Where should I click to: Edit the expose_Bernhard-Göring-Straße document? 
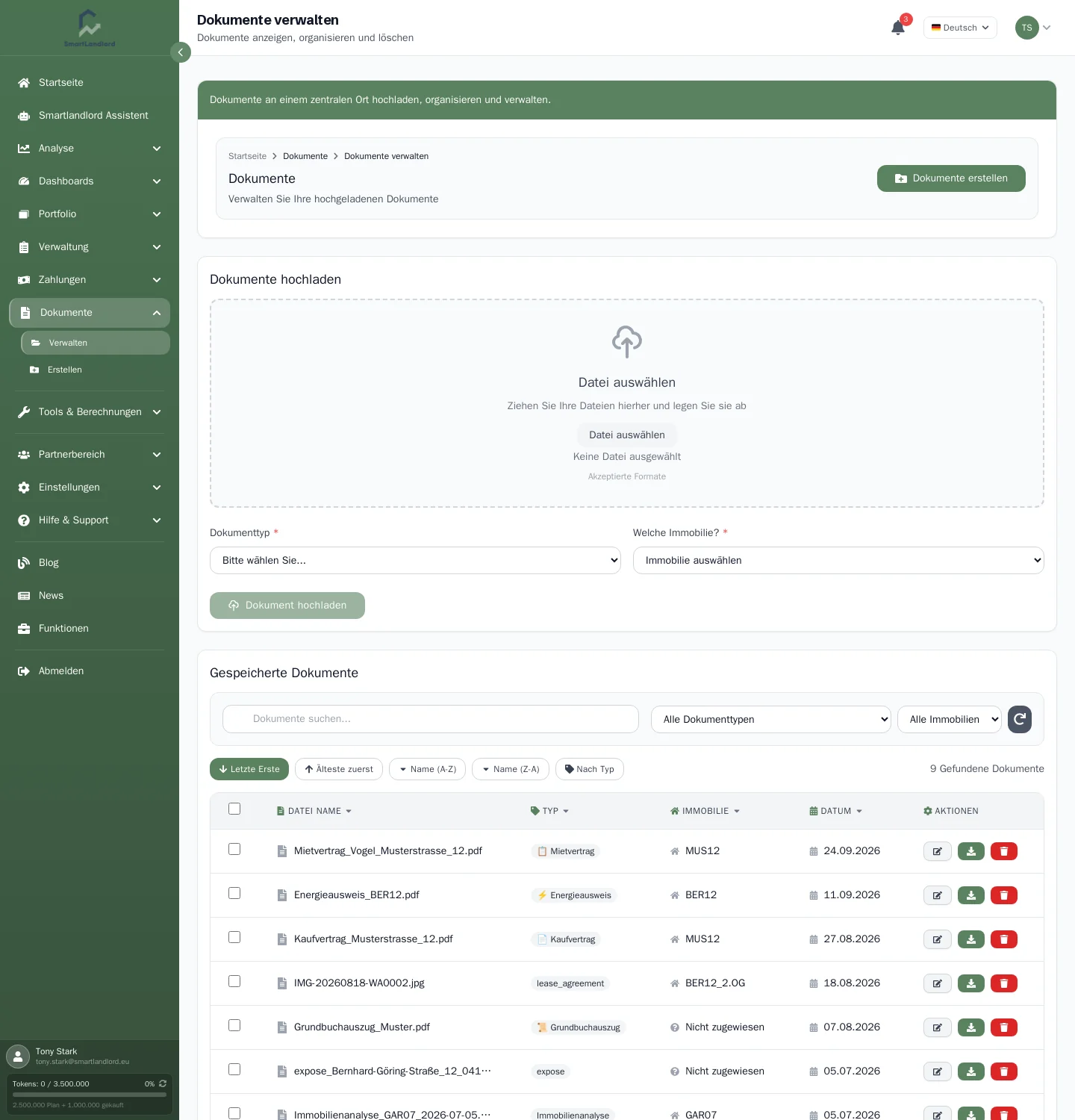click(x=938, y=1071)
